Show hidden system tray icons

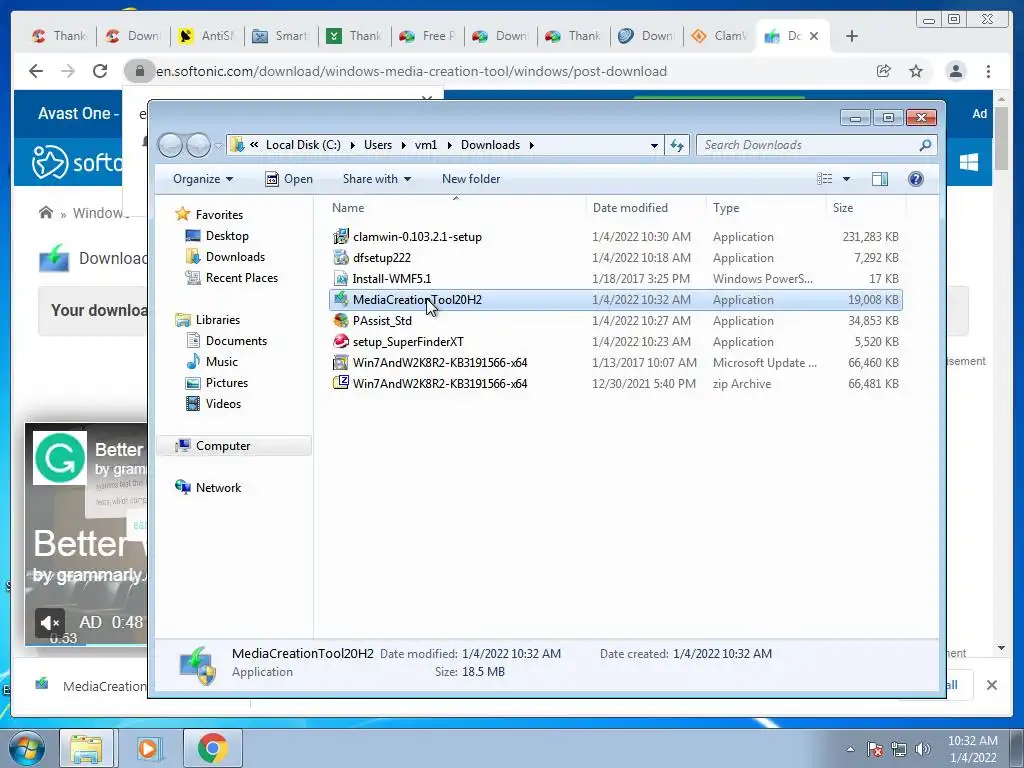pos(850,749)
